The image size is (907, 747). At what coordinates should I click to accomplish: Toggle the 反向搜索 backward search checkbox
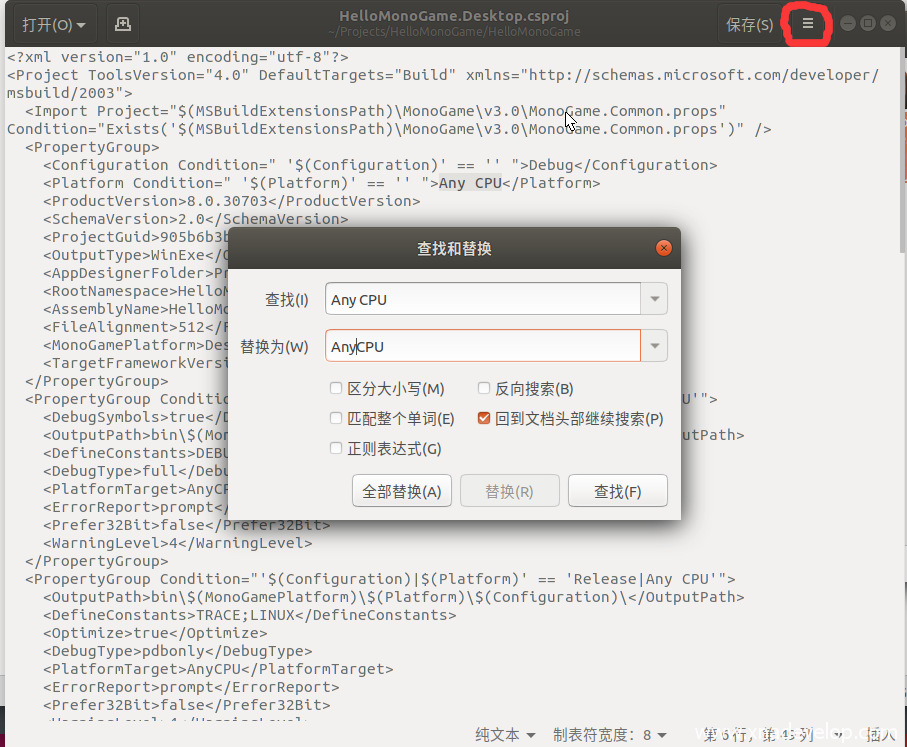coord(484,389)
